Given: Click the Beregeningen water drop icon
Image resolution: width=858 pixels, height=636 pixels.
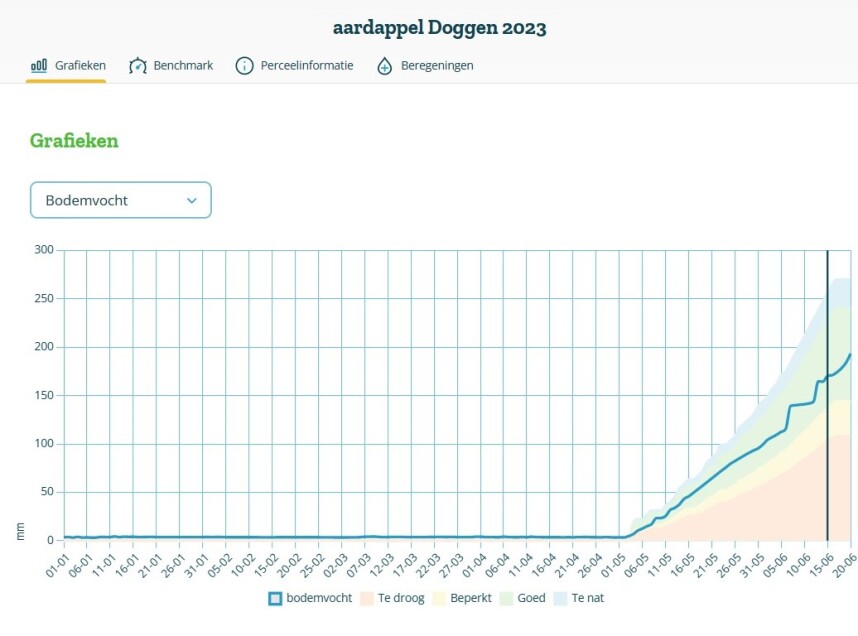Looking at the screenshot, I should point(385,66).
